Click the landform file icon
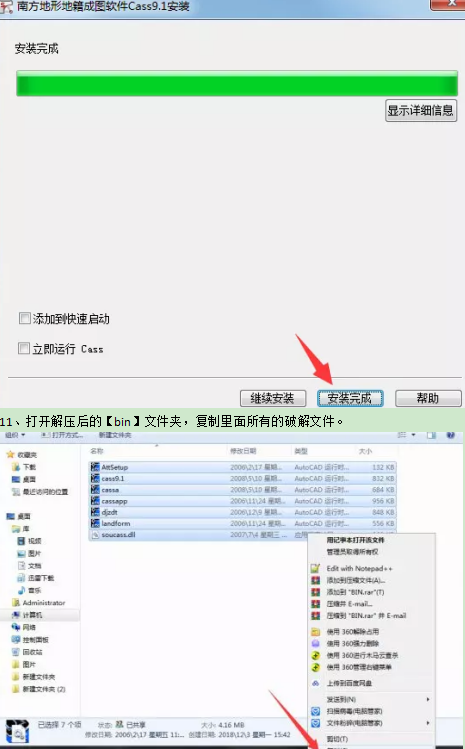The width and height of the screenshot is (465, 749). coord(95,523)
